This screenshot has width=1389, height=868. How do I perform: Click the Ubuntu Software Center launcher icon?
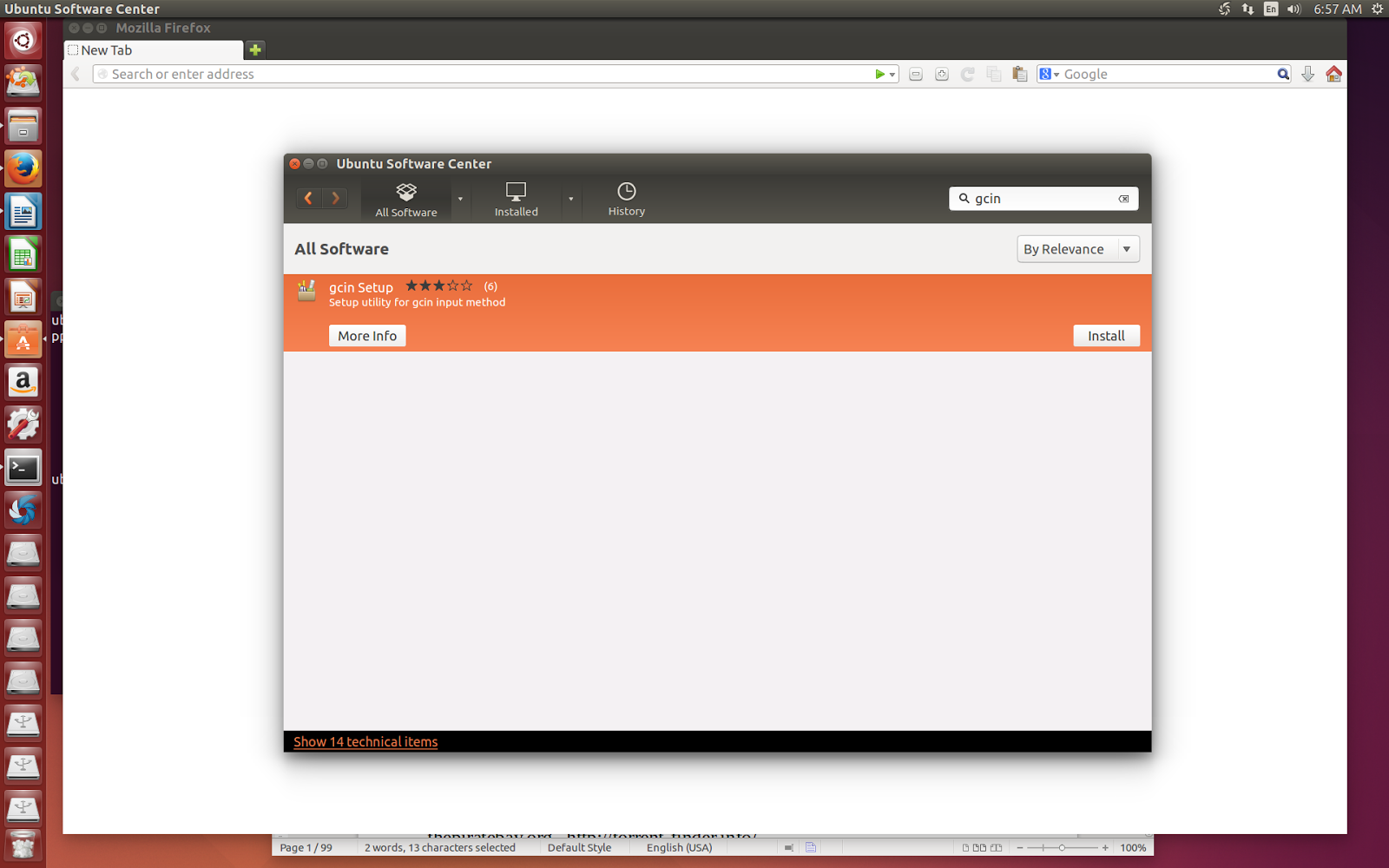click(23, 339)
